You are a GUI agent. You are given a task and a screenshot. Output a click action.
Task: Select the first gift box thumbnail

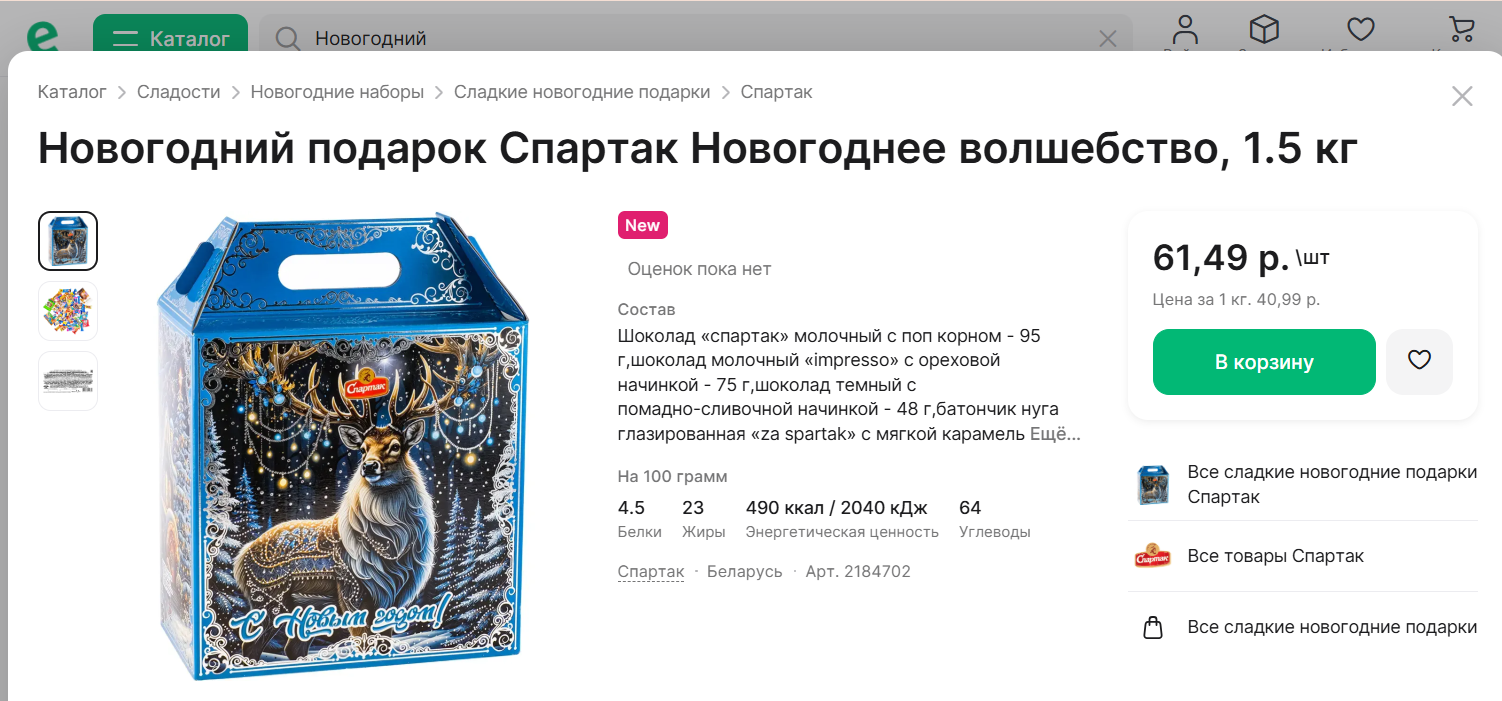coord(68,241)
